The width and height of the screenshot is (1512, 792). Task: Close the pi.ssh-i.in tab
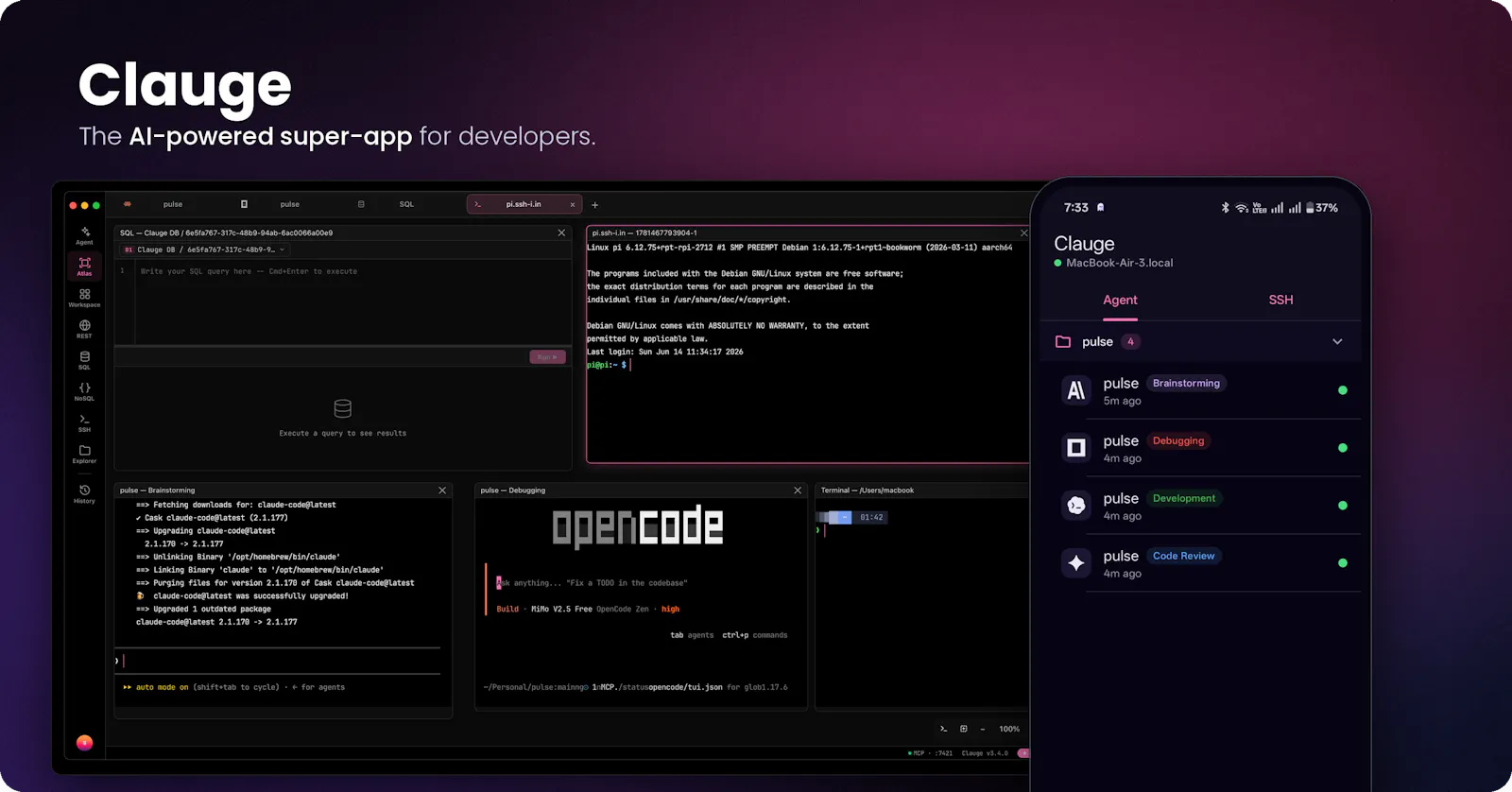[x=572, y=204]
